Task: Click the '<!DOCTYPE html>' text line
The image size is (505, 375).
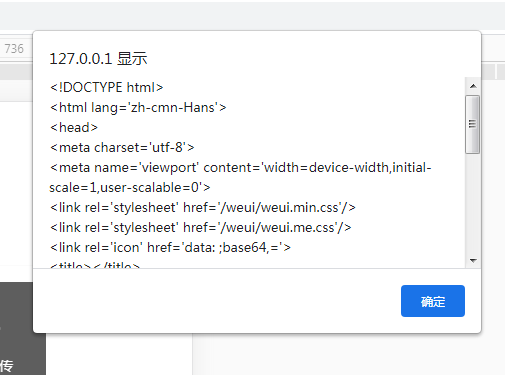Action: click(x=107, y=87)
